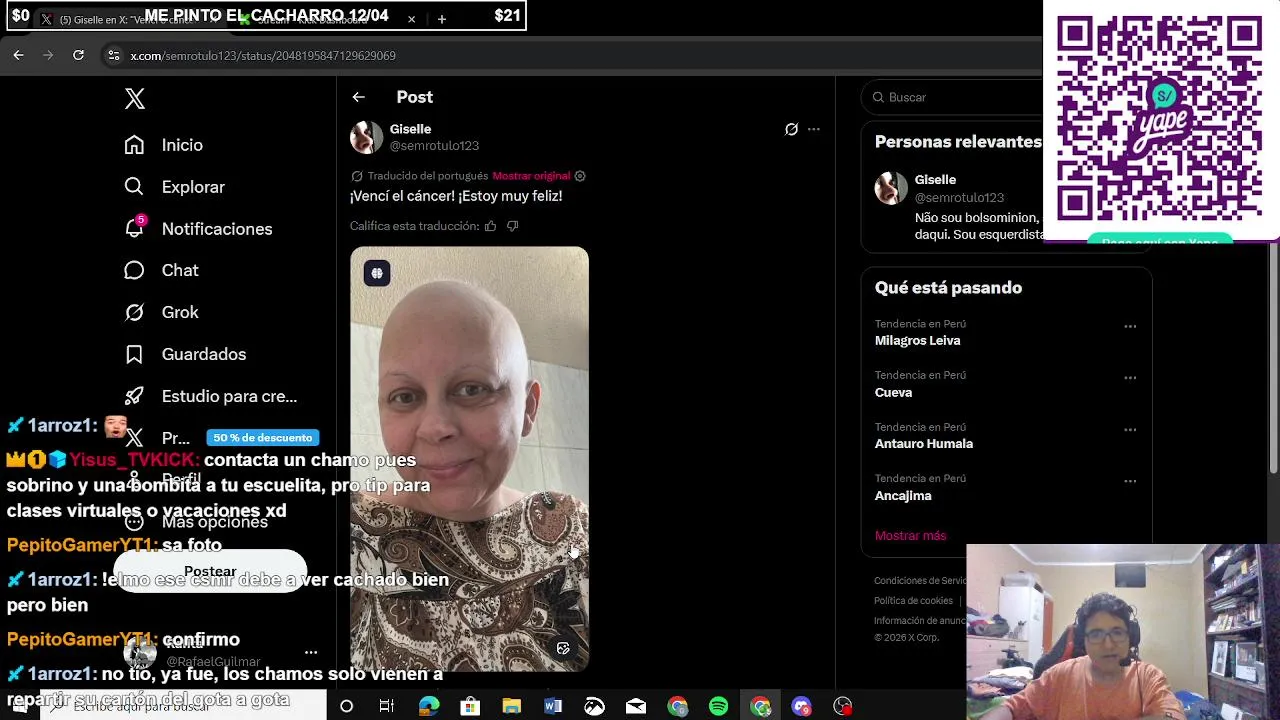The height and width of the screenshot is (720, 1280).
Task: Click Mostrar original link
Action: click(531, 176)
